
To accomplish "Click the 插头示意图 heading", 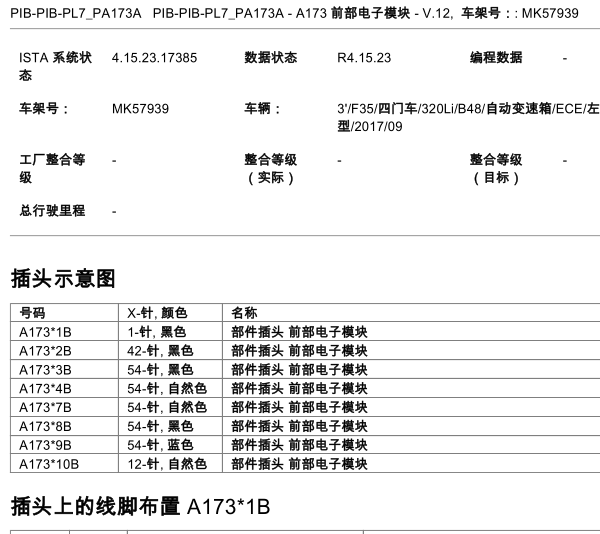I will (x=63, y=278).
